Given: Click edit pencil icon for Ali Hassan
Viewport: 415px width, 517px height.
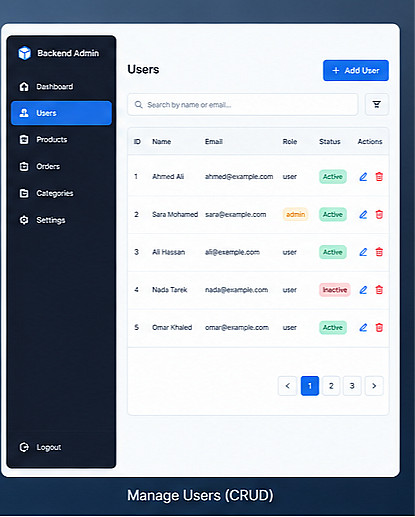Looking at the screenshot, I should [x=363, y=252].
